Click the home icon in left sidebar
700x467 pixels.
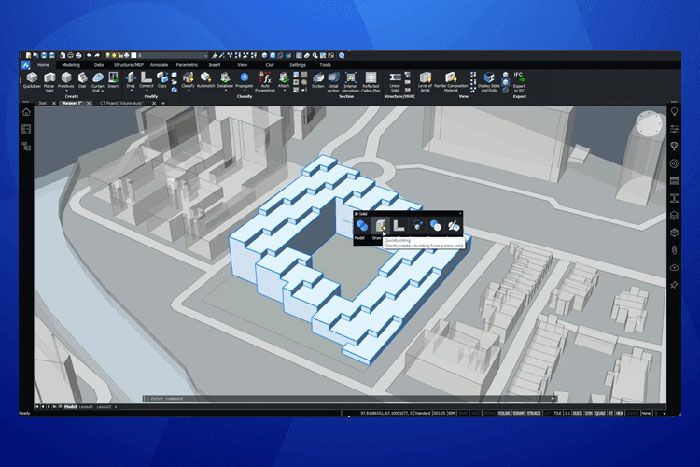click(x=26, y=112)
